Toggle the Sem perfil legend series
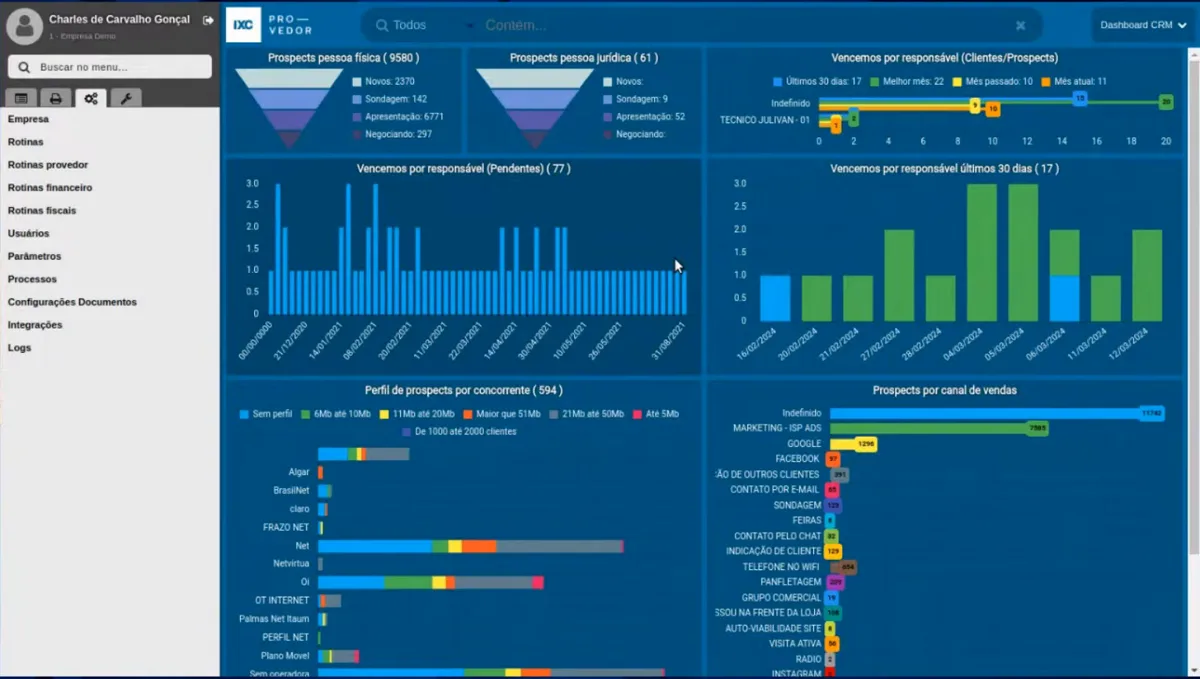Image resolution: width=1200 pixels, height=679 pixels. [x=266, y=414]
